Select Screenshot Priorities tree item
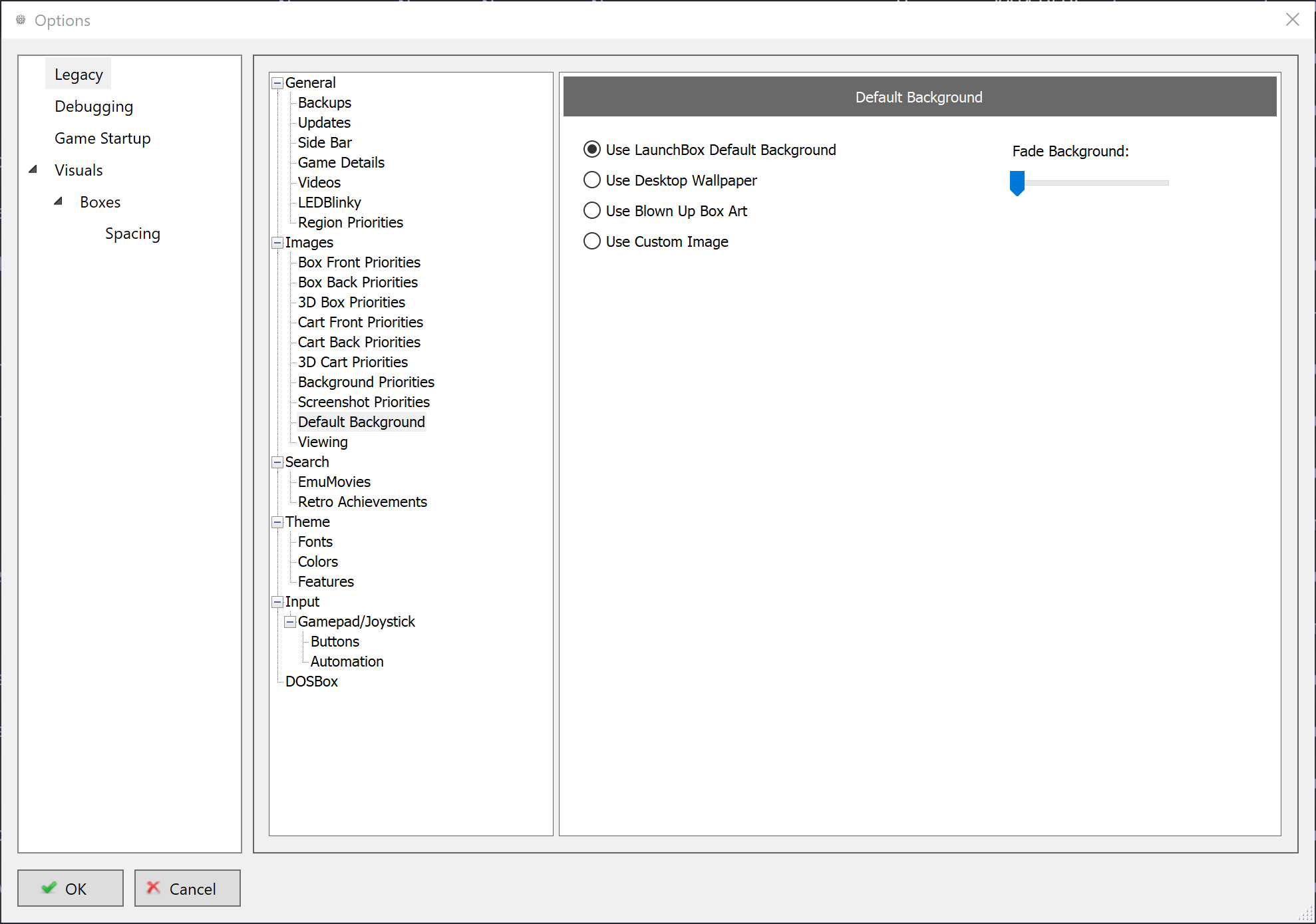The height and width of the screenshot is (924, 1316). tap(364, 402)
